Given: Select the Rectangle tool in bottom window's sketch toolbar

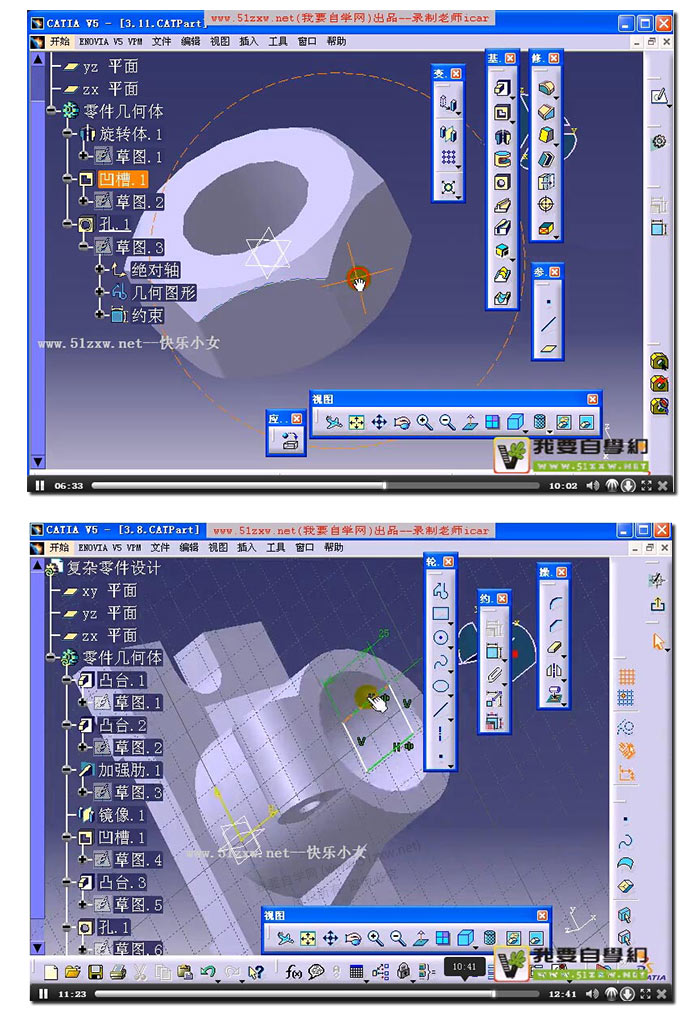Looking at the screenshot, I should pyautogui.click(x=441, y=614).
